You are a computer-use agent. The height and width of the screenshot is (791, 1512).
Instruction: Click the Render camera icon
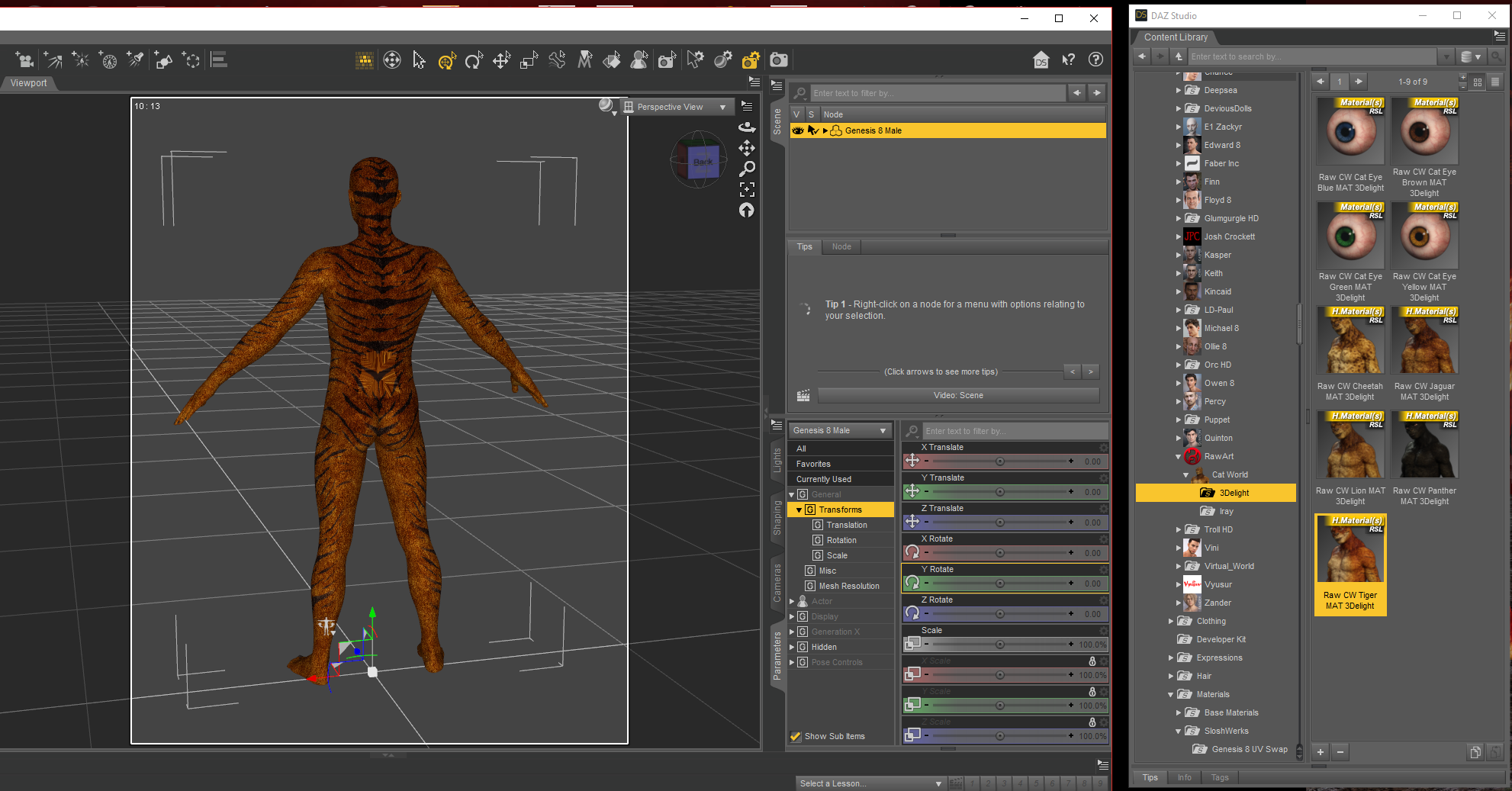coord(778,60)
